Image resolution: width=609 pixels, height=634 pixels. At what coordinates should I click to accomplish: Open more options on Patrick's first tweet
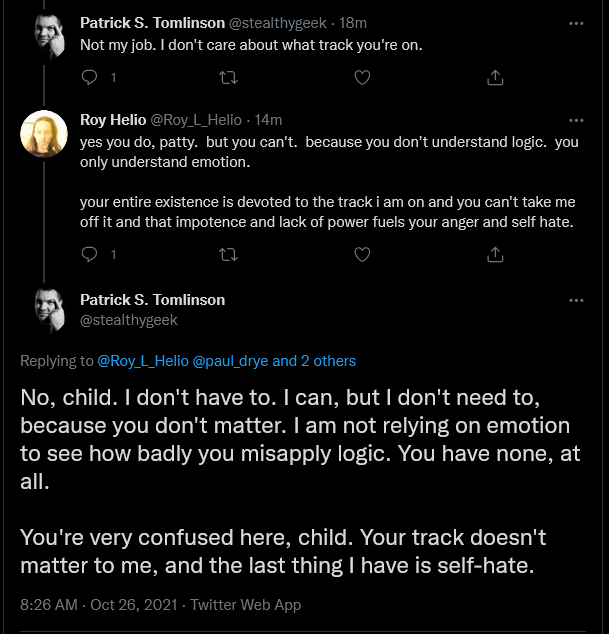(576, 23)
